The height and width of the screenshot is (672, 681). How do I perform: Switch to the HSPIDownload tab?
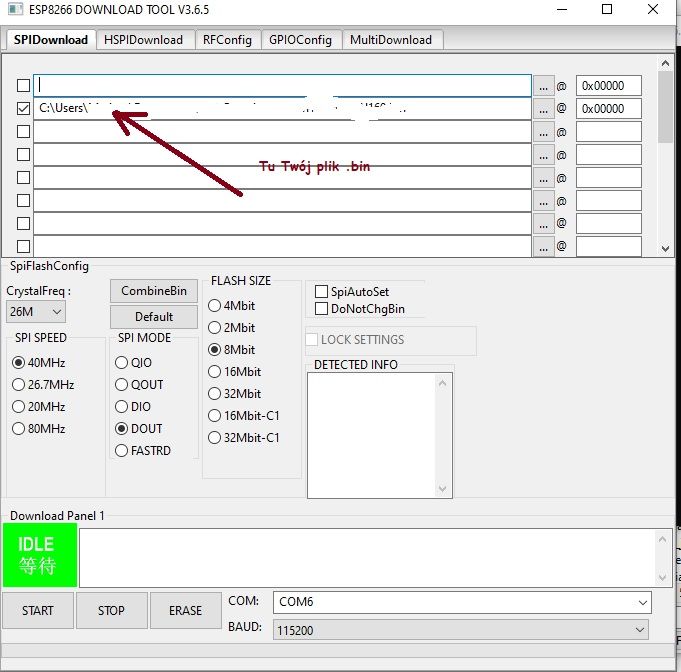point(143,40)
